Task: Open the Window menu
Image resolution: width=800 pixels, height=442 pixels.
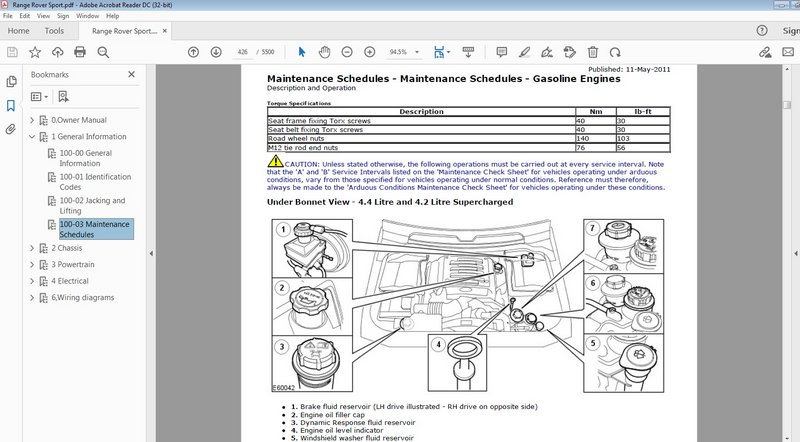Action: pyautogui.click(x=87, y=16)
